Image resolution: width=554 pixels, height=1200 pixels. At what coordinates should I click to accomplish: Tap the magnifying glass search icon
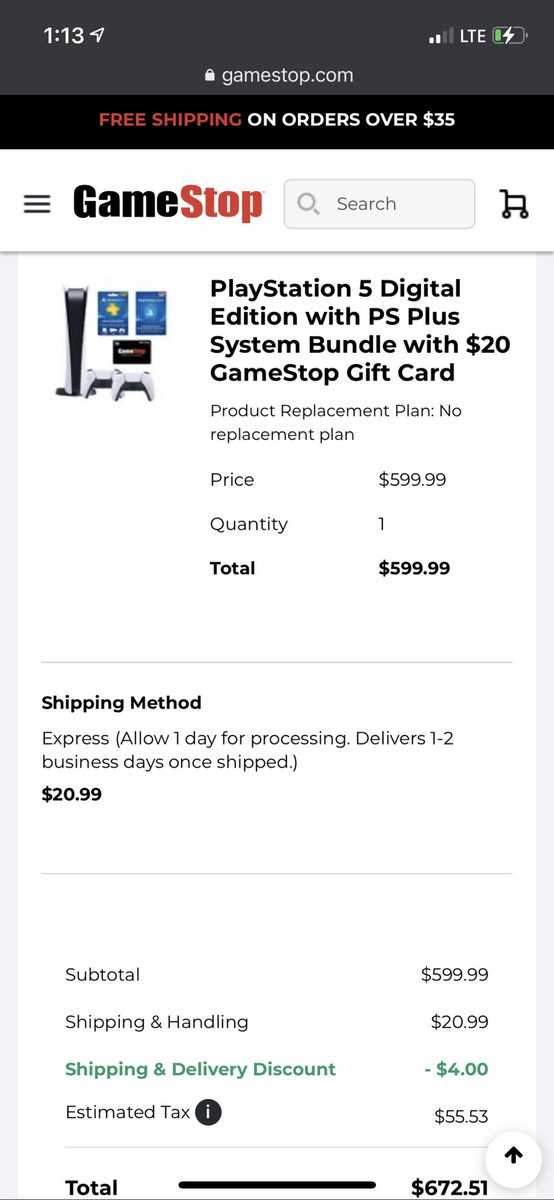click(309, 204)
